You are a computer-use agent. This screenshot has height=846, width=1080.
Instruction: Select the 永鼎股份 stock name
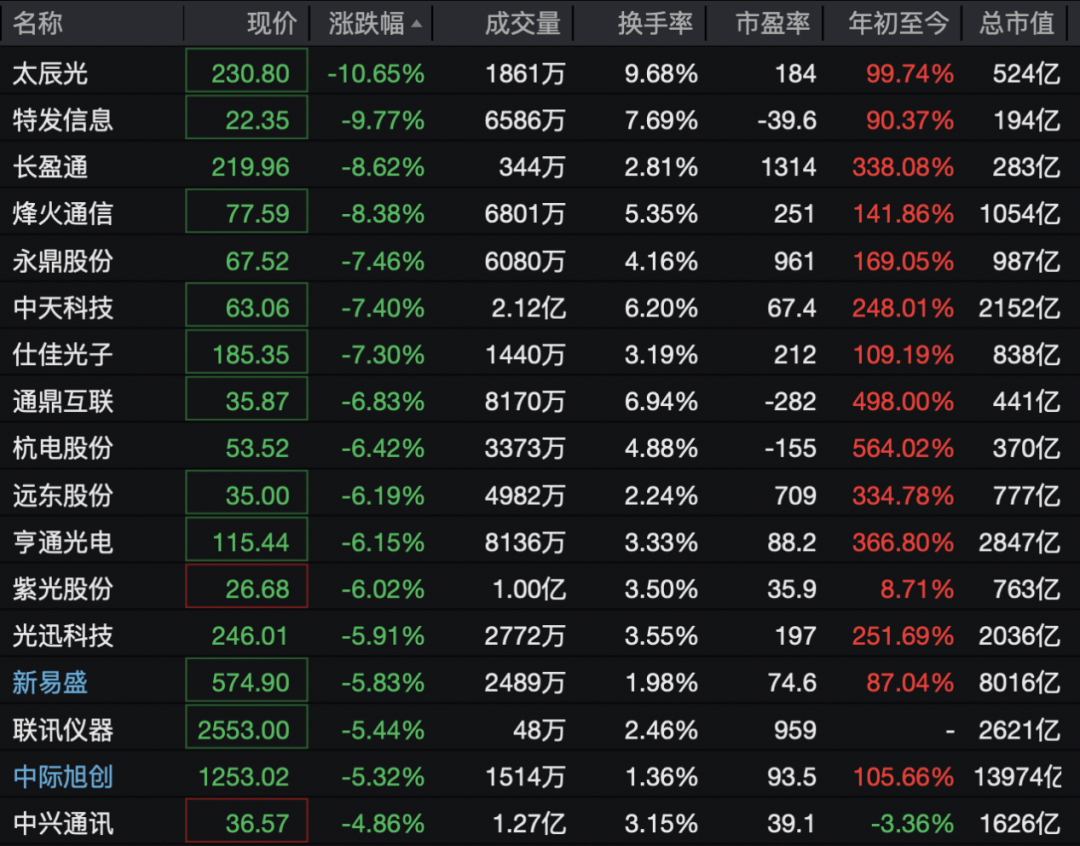click(x=63, y=261)
